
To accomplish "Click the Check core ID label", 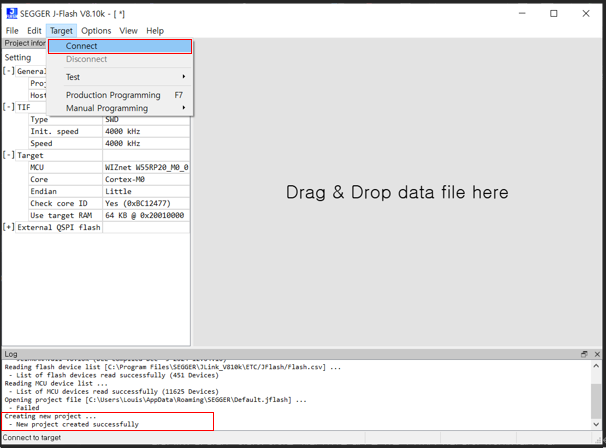I will point(59,203).
